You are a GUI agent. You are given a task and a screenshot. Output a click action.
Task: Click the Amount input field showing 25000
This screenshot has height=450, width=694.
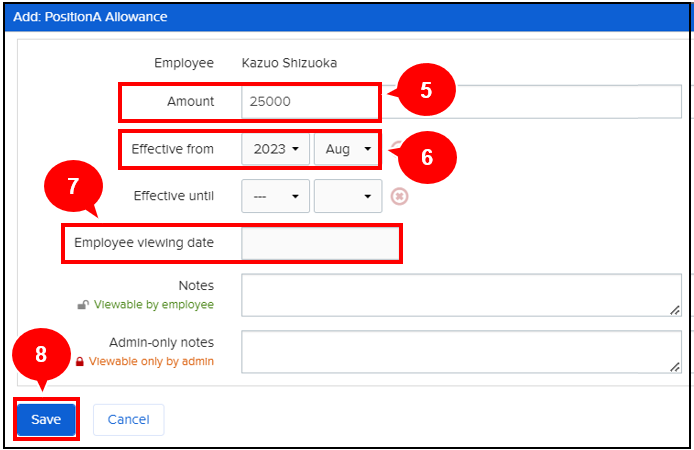click(461, 101)
